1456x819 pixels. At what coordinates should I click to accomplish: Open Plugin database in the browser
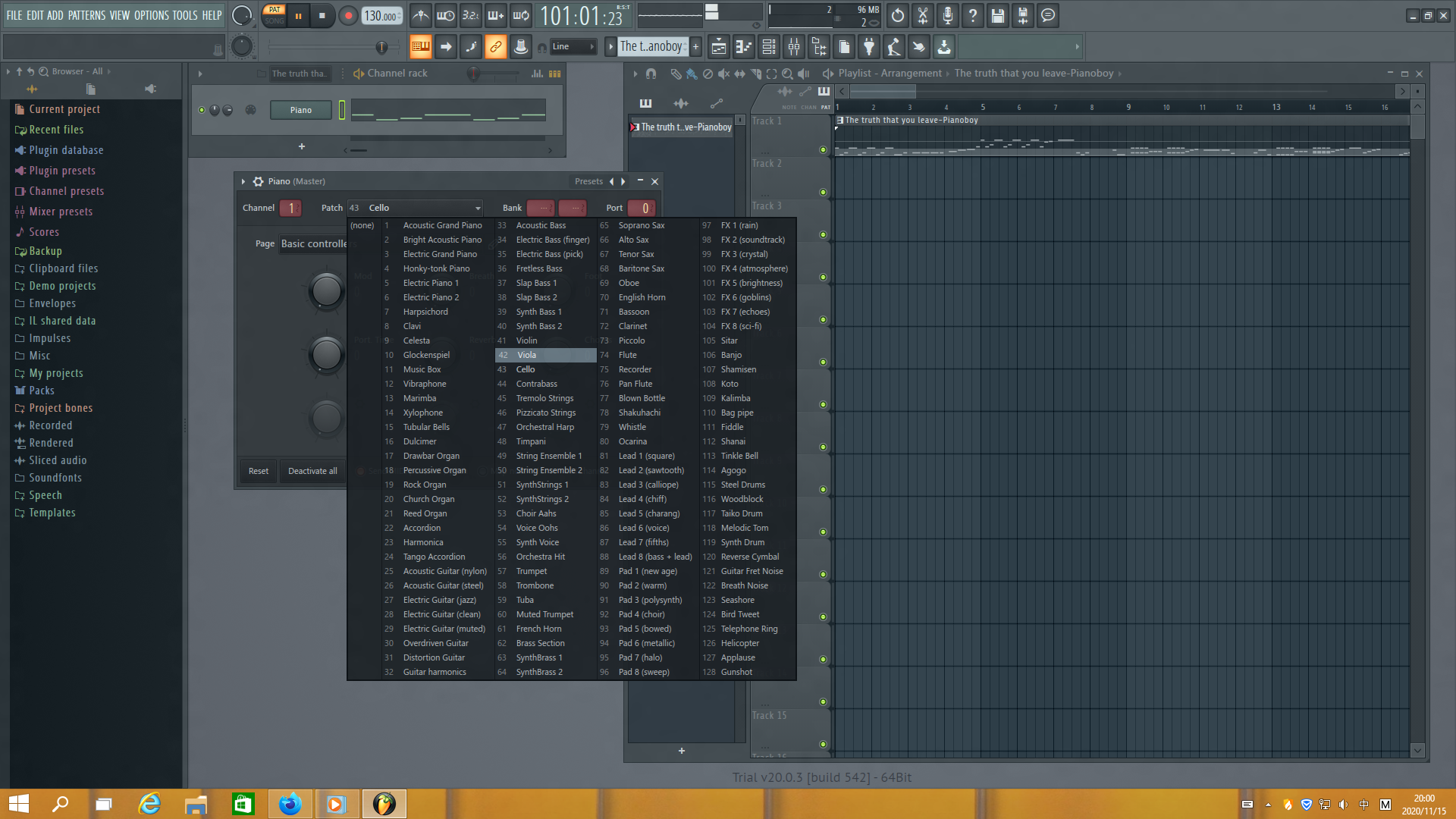66,150
